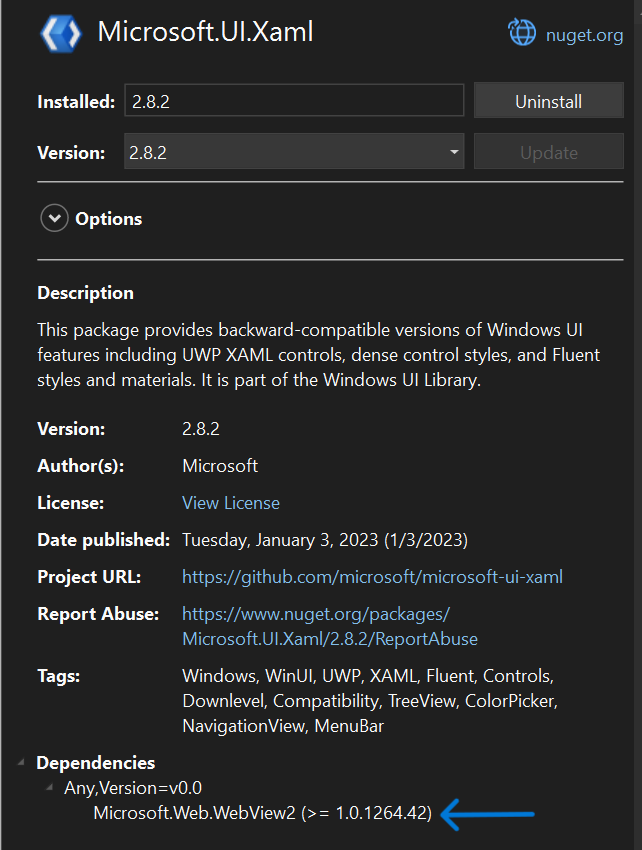The image size is (642, 850).
Task: Click inside the Installed version field
Action: coord(295,99)
